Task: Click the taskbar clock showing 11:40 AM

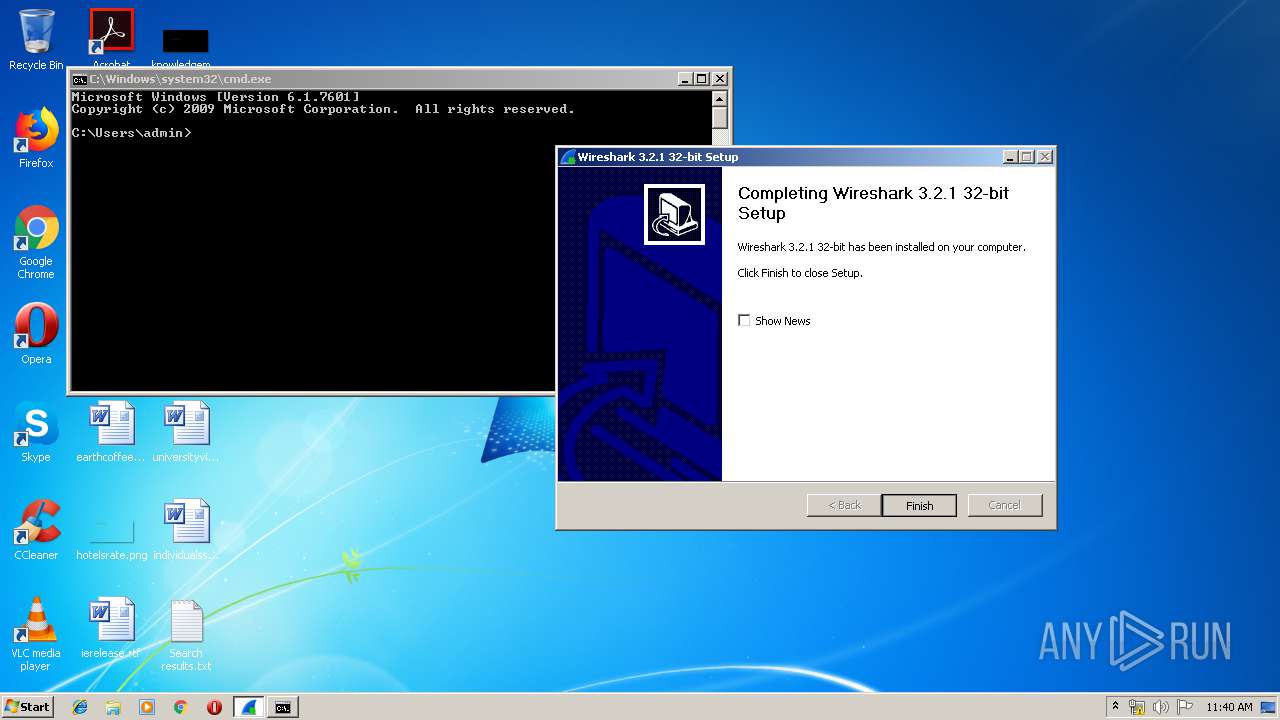Action: click(x=1229, y=707)
